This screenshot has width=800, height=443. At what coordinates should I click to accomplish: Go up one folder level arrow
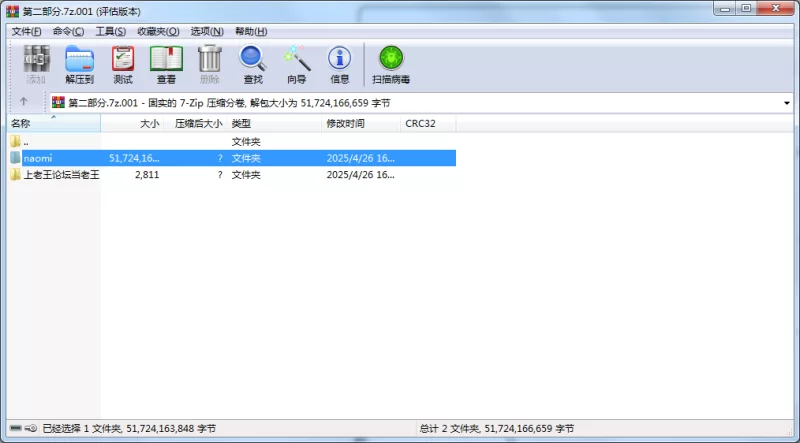[x=23, y=102]
